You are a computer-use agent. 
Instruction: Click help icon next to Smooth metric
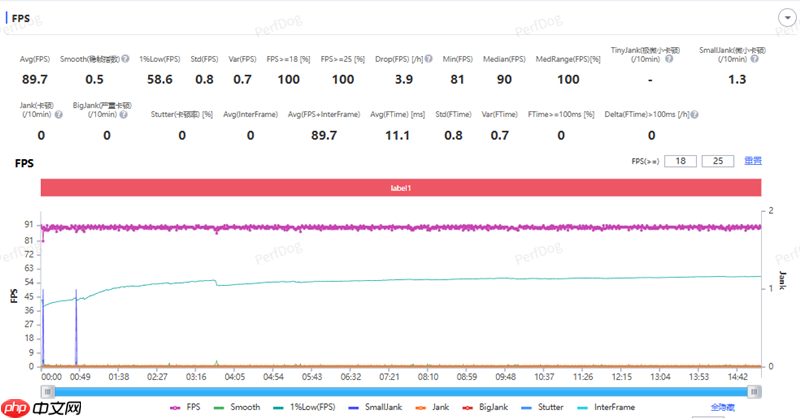point(125,59)
